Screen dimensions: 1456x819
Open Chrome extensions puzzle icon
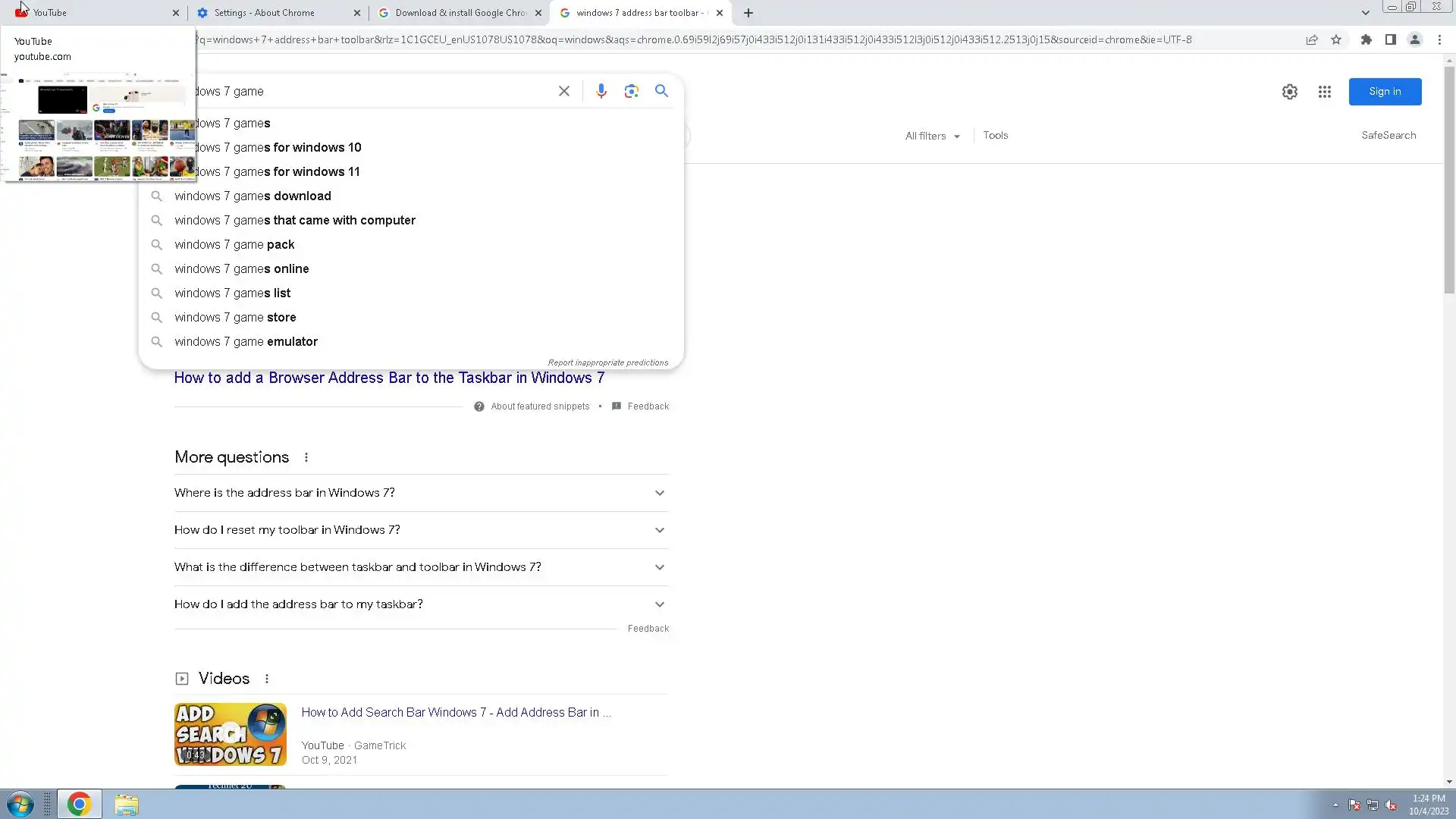tap(1366, 39)
